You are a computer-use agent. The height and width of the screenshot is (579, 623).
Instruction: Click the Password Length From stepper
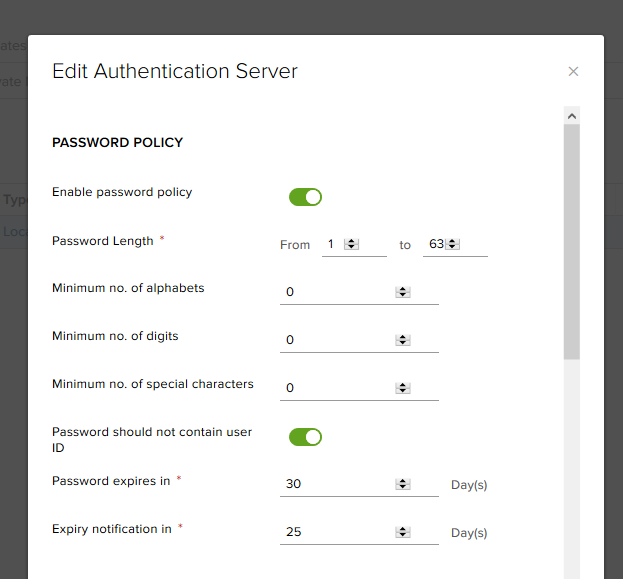coord(351,244)
